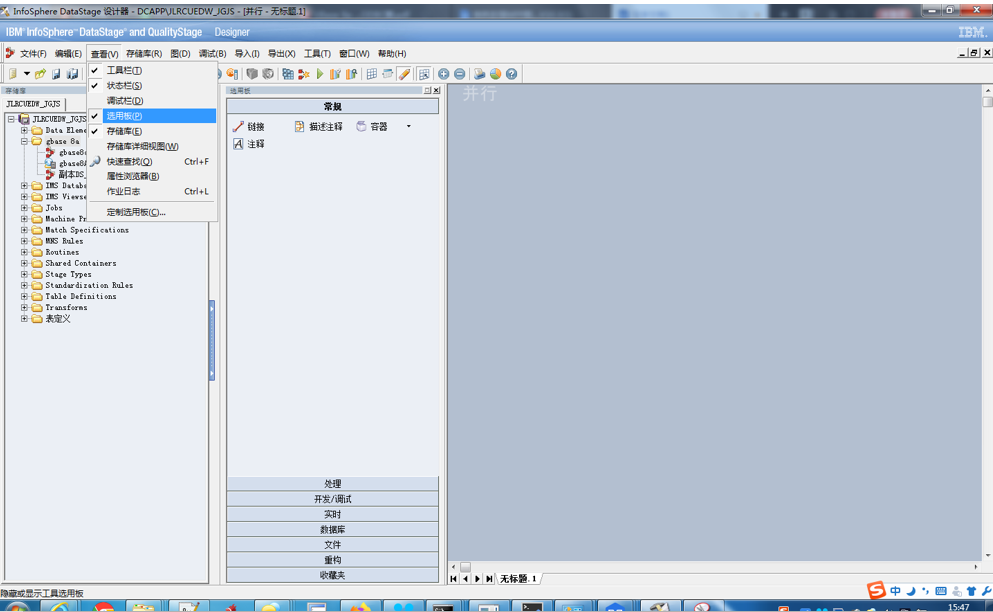The image size is (993, 612).
Task: Open the 编辑(E) menu
Action: click(x=68, y=54)
